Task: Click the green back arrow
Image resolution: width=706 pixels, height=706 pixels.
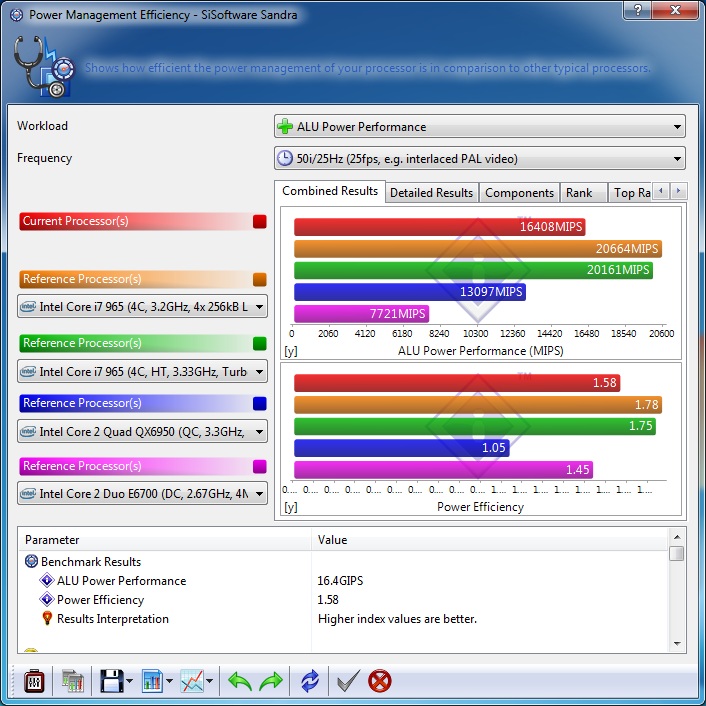Action: coord(240,681)
